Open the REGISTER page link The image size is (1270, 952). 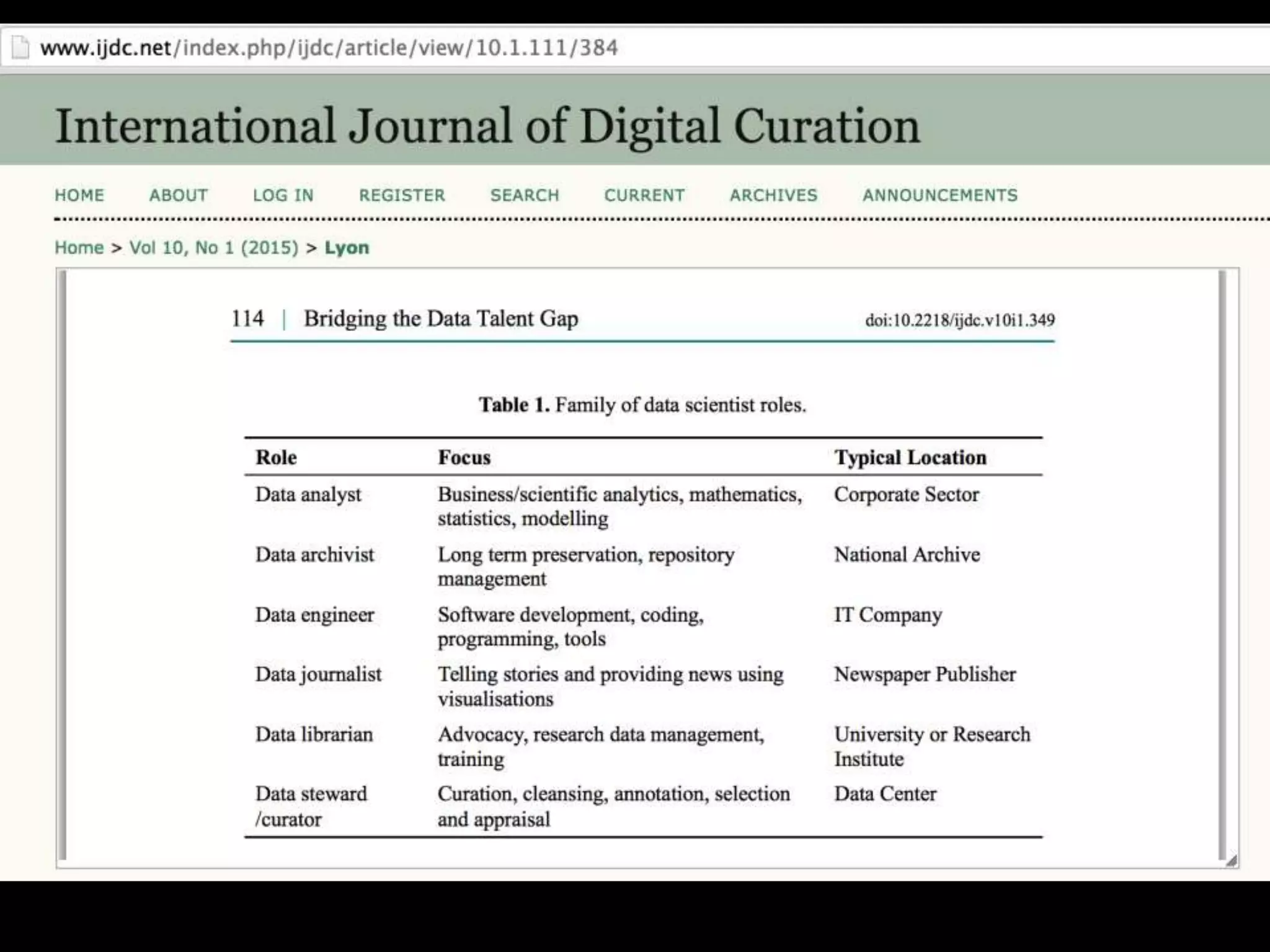point(402,195)
